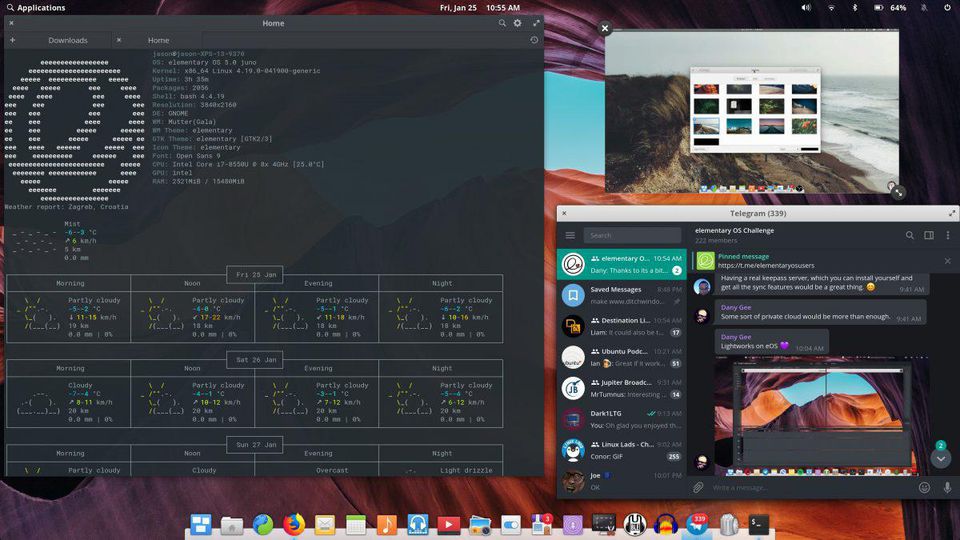Viewport: 960px width, 540px height.
Task: Open Telegram chat three-dot options menu
Action: pos(947,236)
